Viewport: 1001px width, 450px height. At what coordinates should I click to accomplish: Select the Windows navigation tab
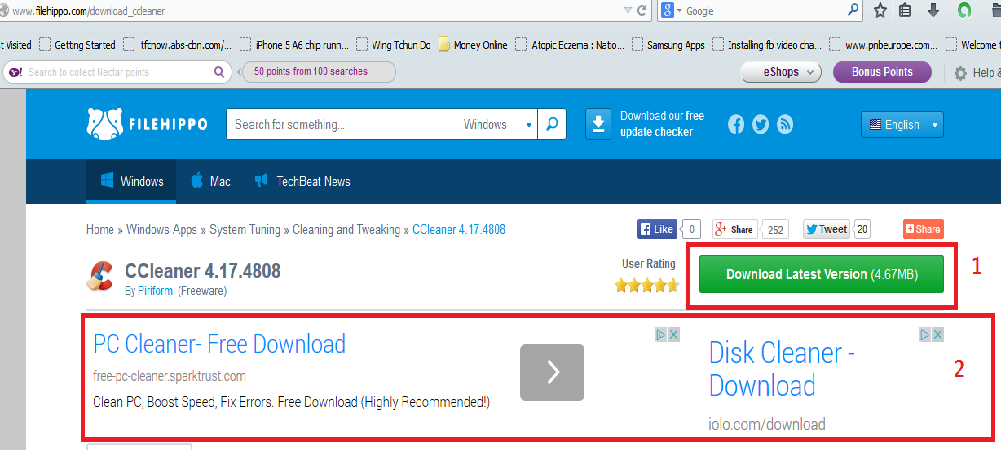131,181
